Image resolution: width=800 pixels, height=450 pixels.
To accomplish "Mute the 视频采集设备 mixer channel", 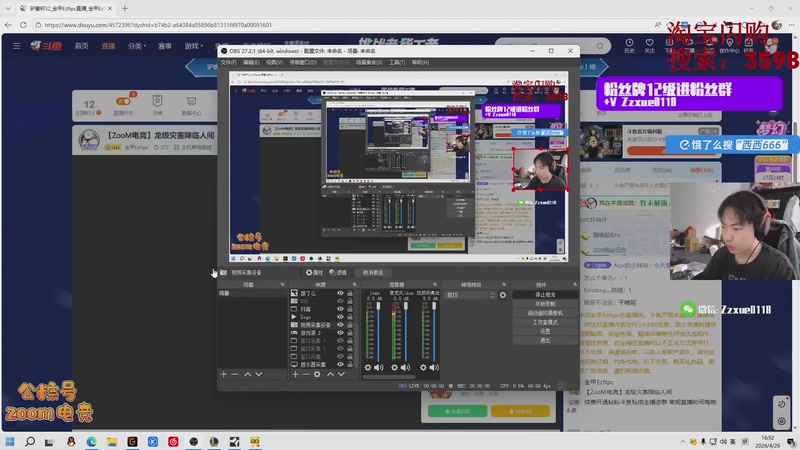I will [434, 367].
